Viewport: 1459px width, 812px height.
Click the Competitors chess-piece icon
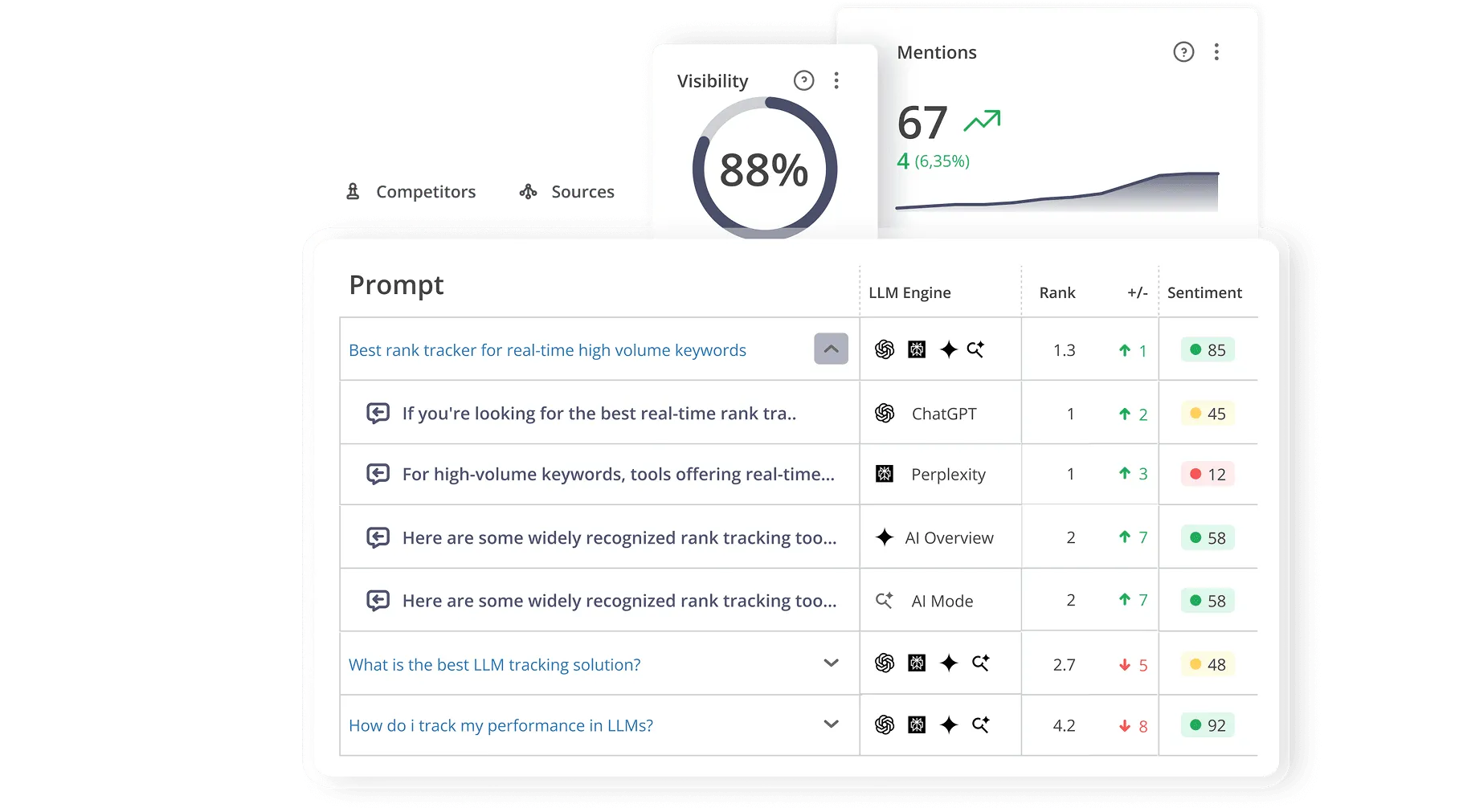(x=353, y=191)
